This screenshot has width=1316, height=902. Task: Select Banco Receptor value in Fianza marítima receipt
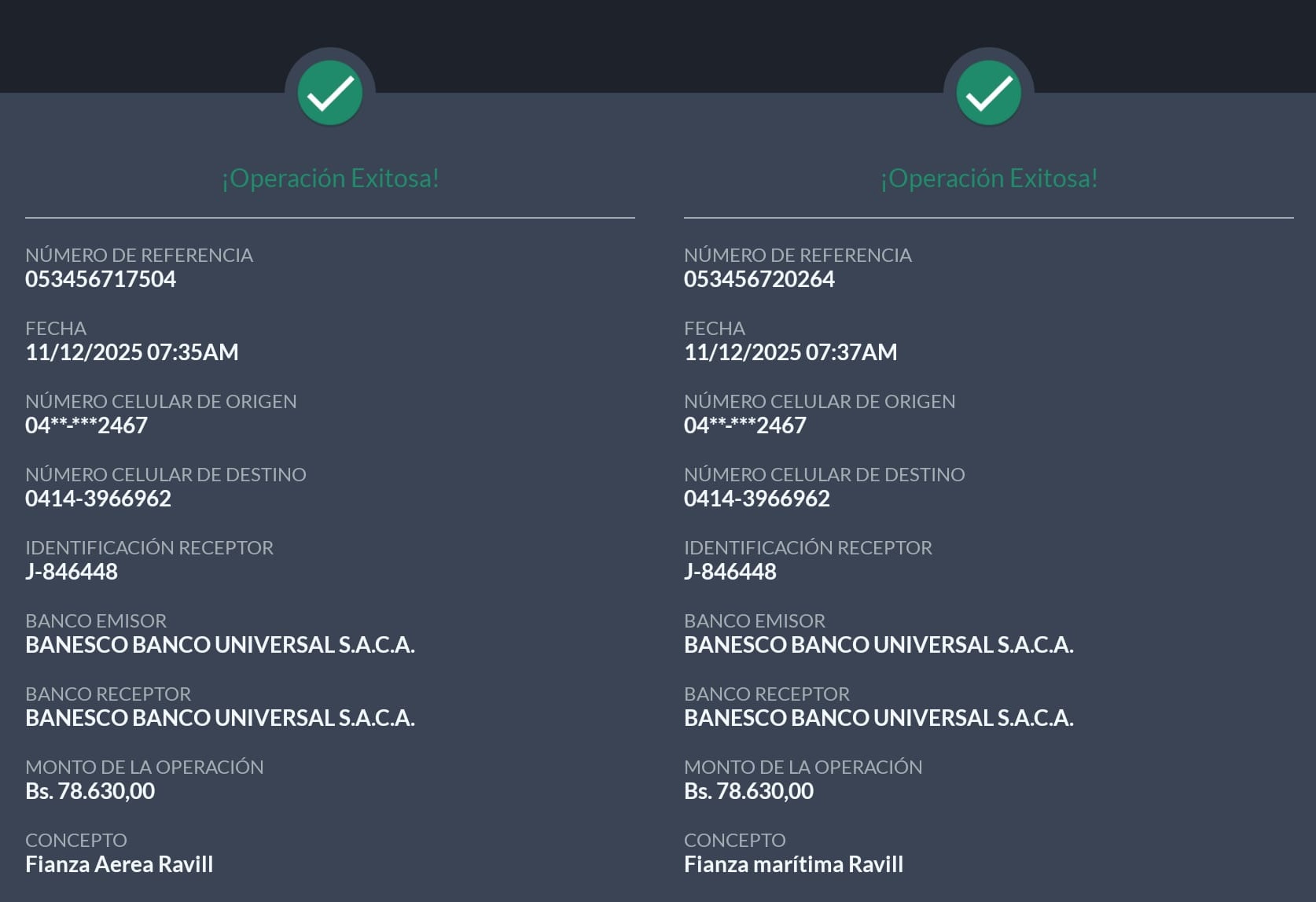point(879,718)
